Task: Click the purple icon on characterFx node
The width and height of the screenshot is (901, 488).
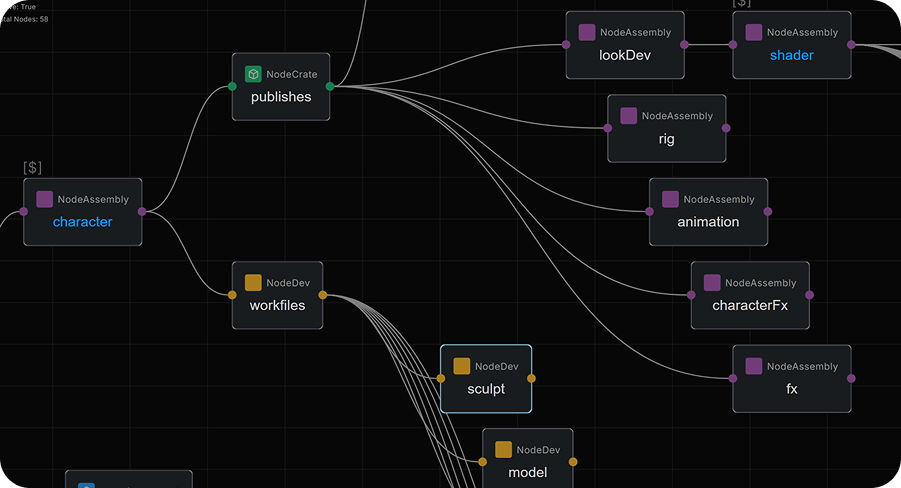Action: click(712, 282)
